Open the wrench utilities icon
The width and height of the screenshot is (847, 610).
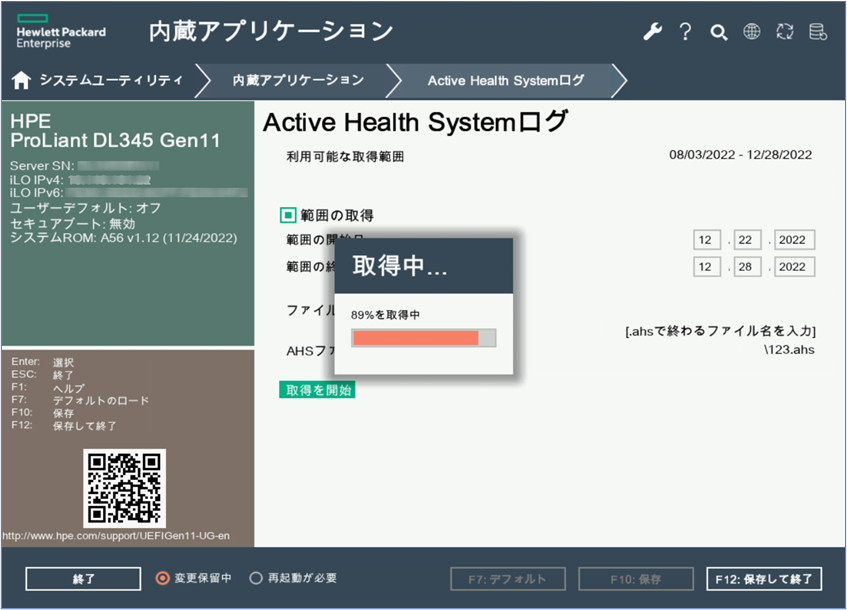652,32
